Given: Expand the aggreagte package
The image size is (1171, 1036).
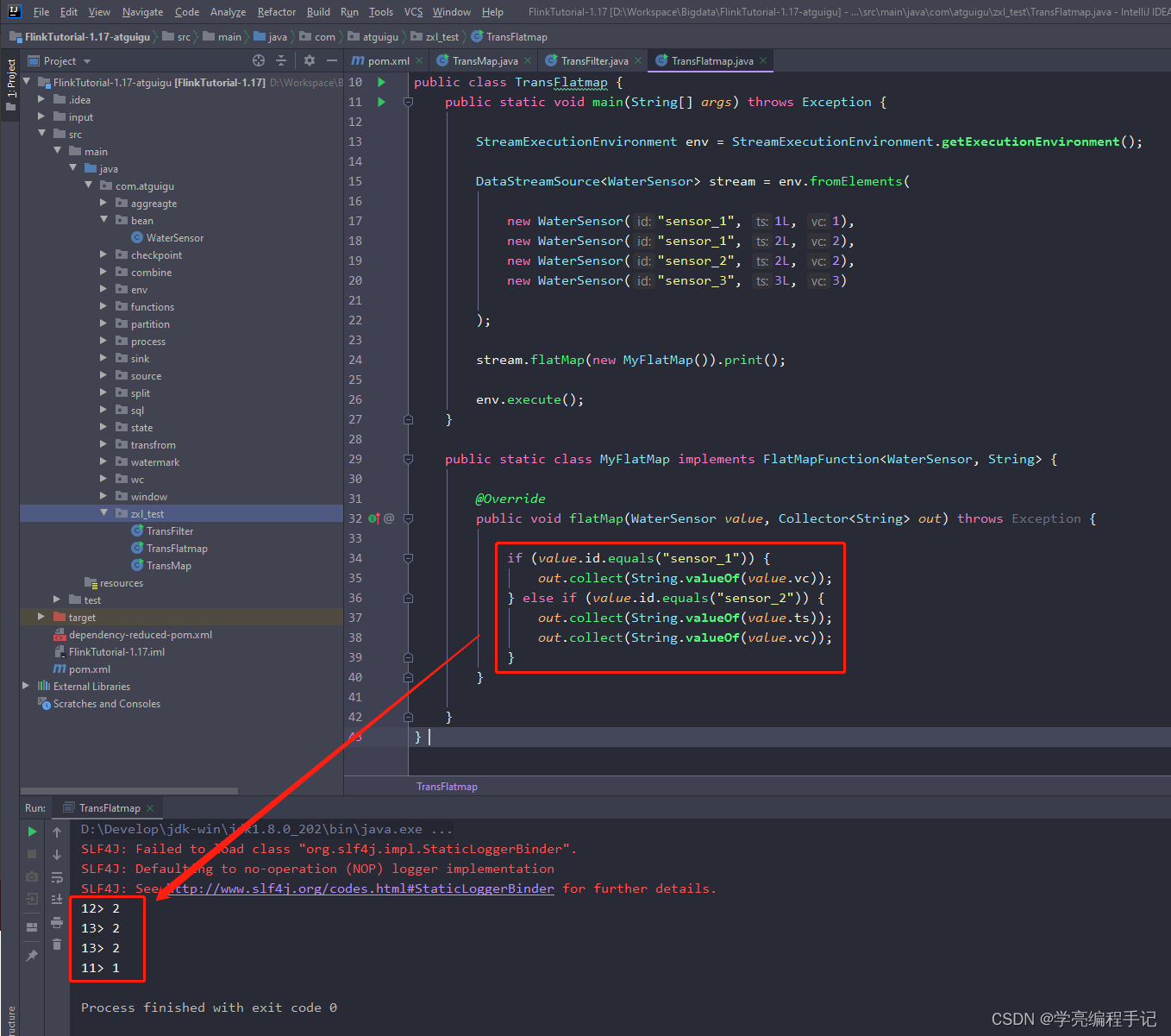Looking at the screenshot, I should [103, 203].
